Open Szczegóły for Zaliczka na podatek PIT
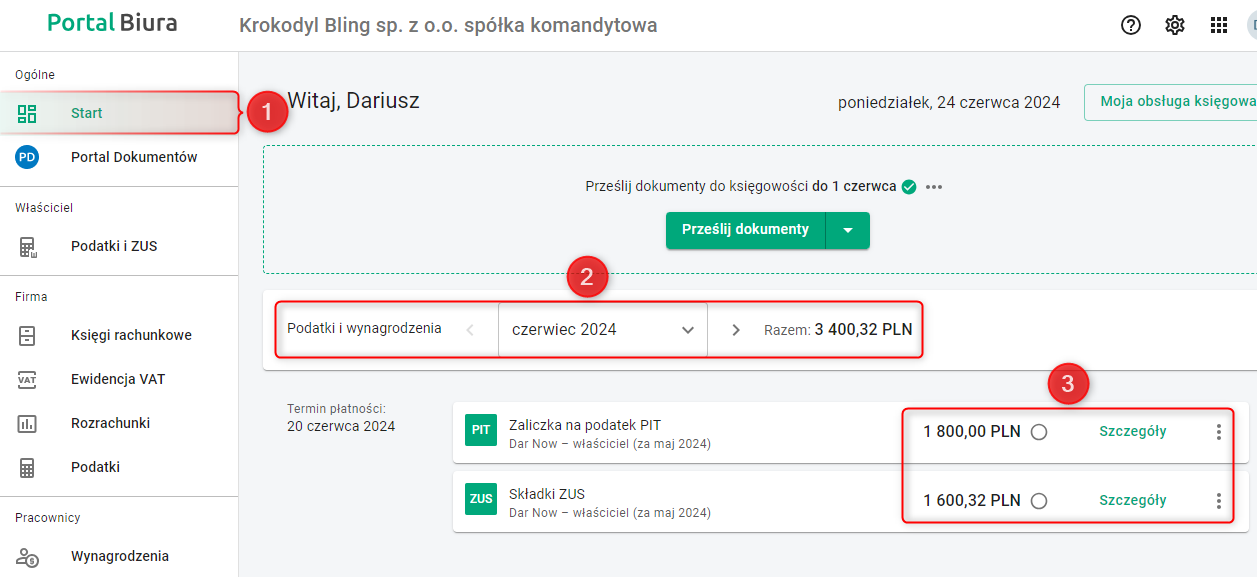Screen dimensions: 1257x577 (1133, 432)
